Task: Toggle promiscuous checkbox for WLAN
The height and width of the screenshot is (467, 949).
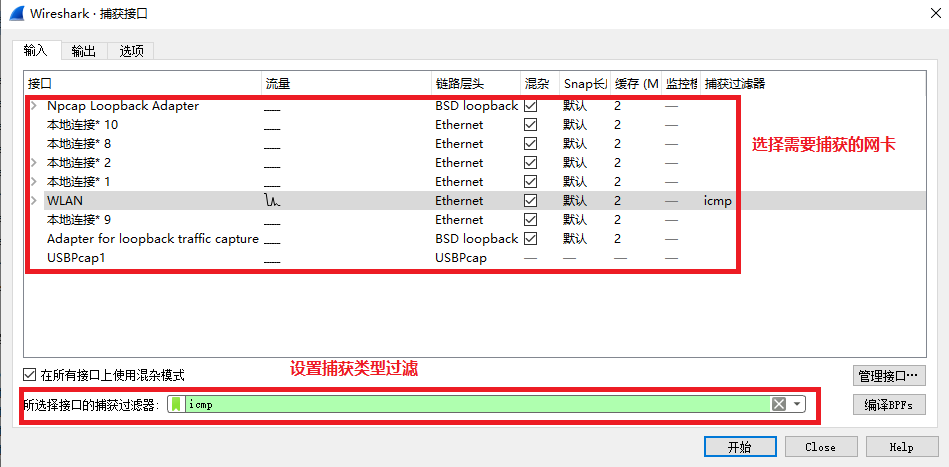Action: point(531,201)
